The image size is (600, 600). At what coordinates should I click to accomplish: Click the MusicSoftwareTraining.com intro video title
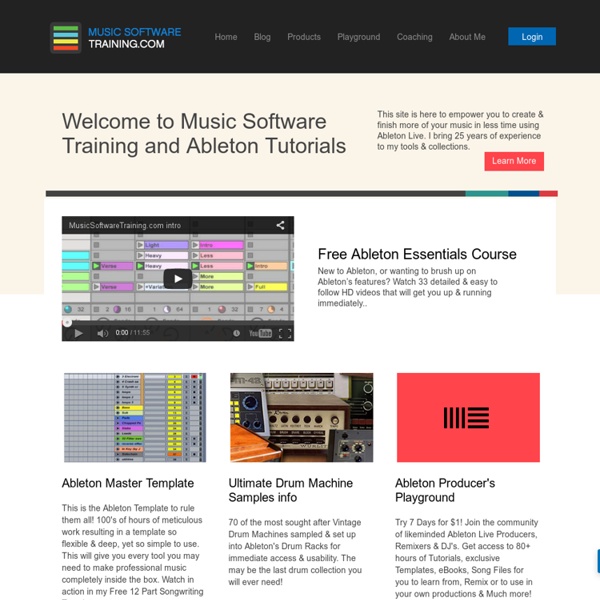(x=125, y=225)
